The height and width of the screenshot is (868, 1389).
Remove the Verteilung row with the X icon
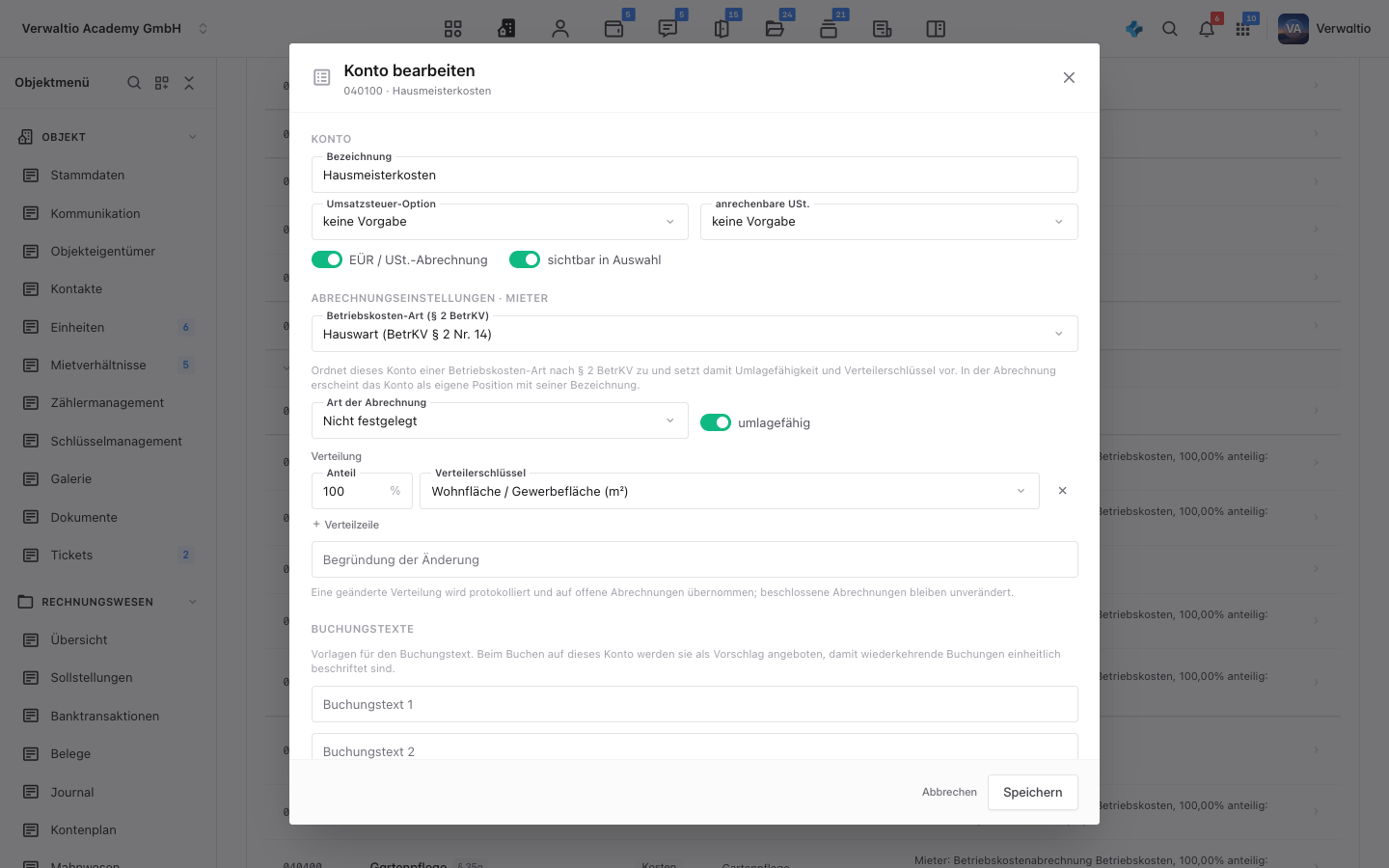(1063, 491)
